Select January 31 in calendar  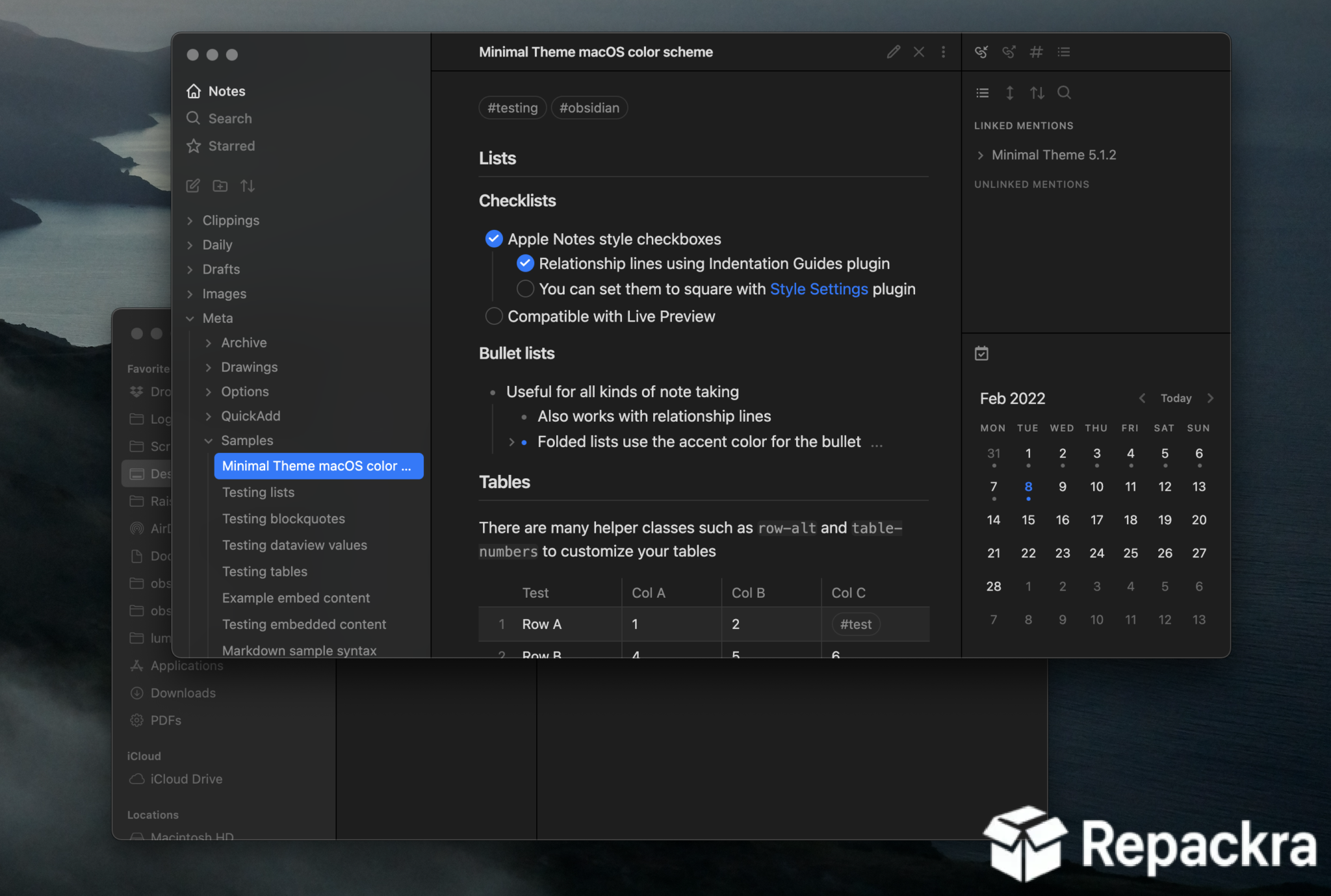click(994, 454)
